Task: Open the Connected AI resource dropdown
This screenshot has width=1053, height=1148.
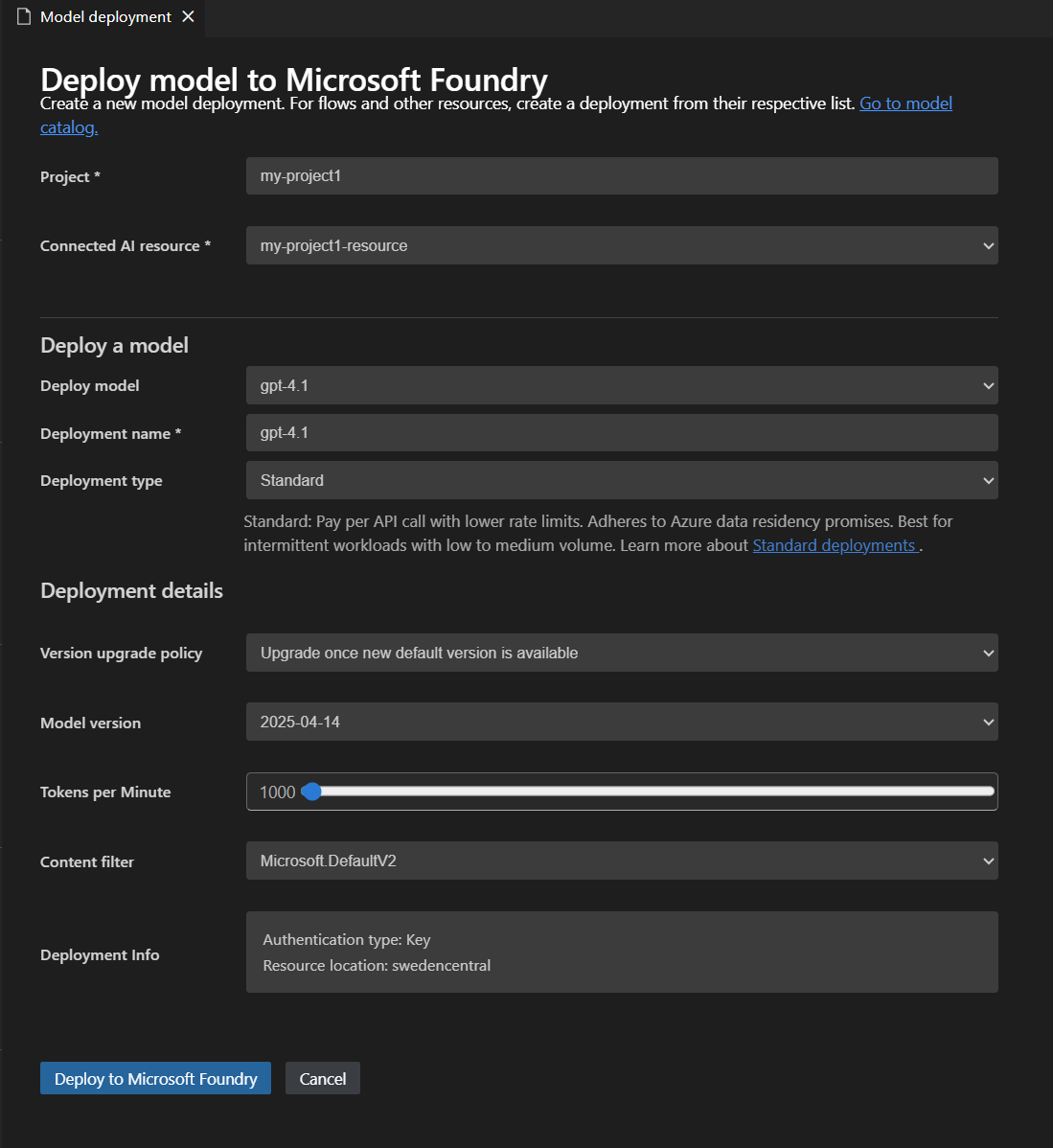Action: [622, 245]
